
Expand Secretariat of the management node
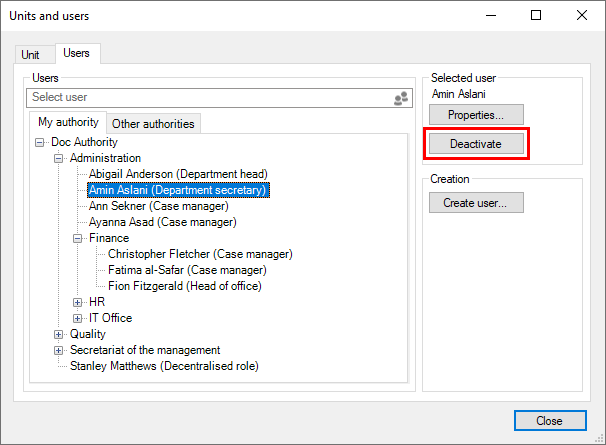(59, 350)
